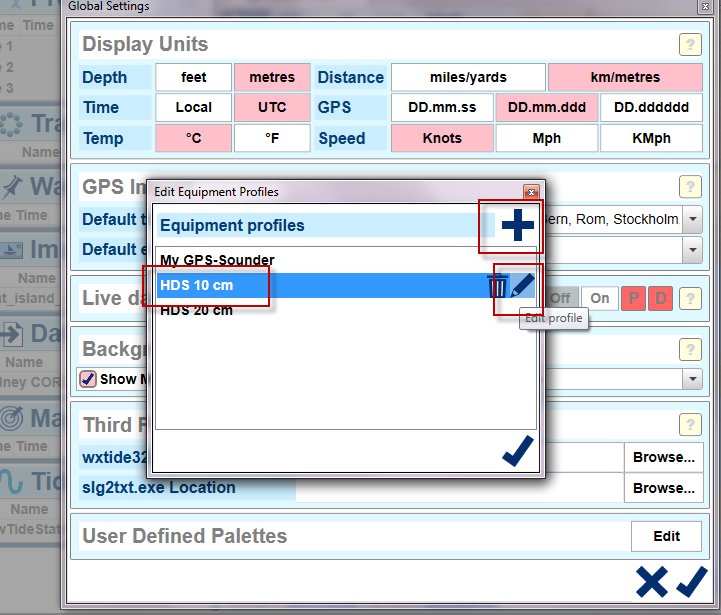Viewport: 721px width, 615px height.
Task: Turn live data On
Action: [600, 298]
